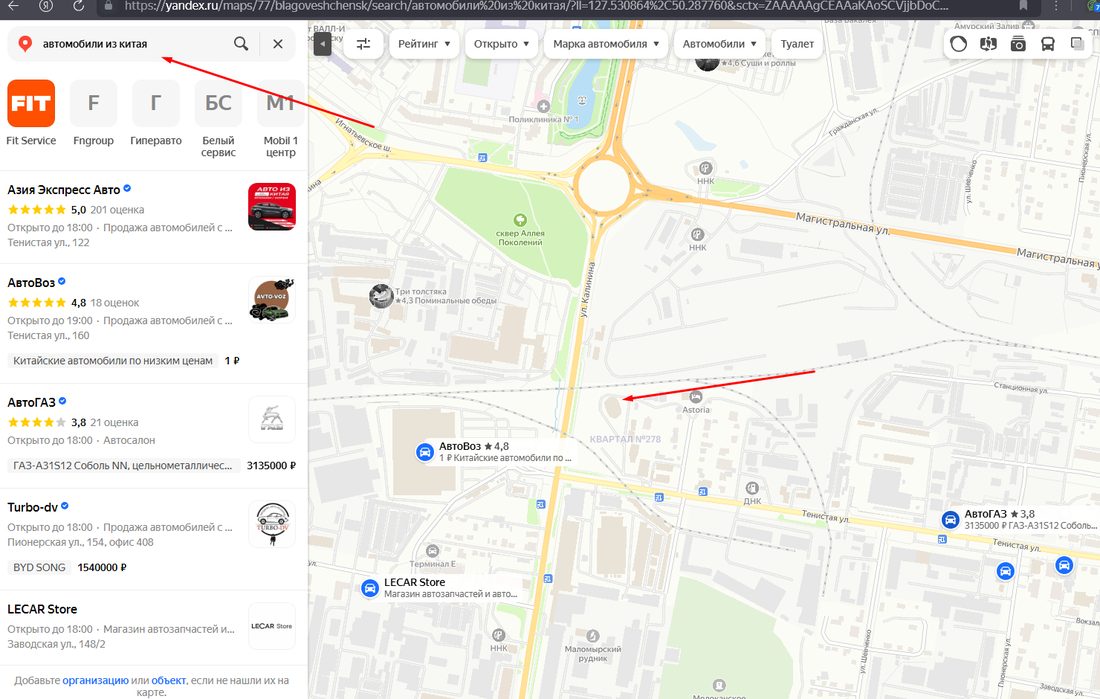Select the сквер Аллея Поколений park marker
Image resolution: width=1100 pixels, height=699 pixels.
coord(520,220)
